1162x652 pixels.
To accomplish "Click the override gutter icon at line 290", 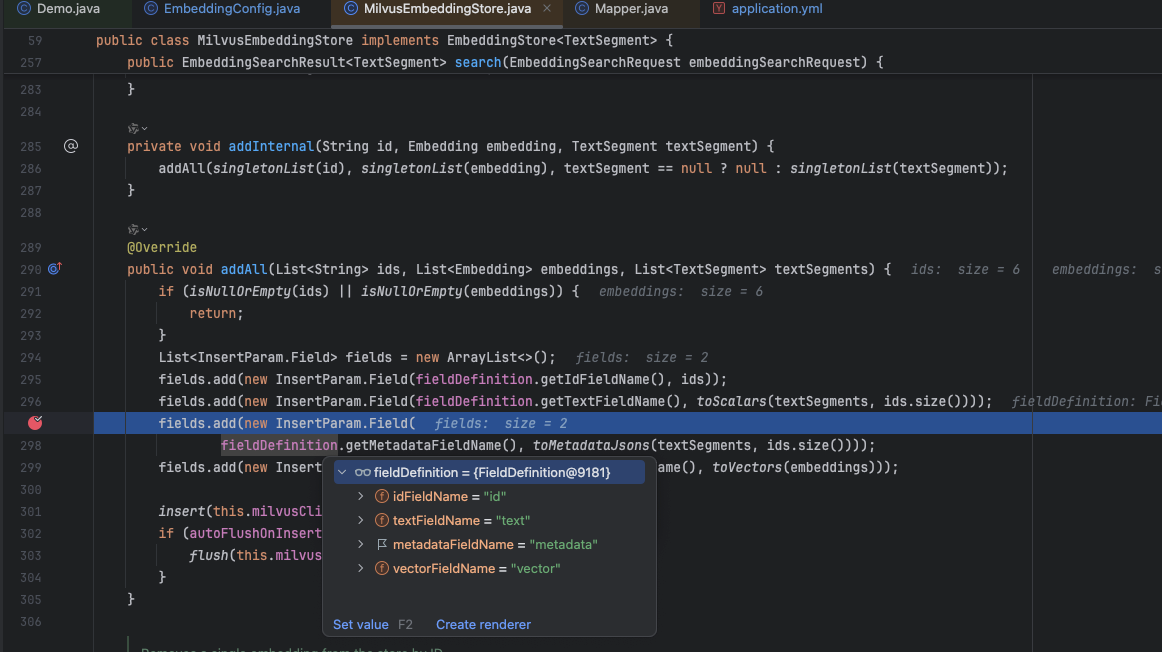I will tap(54, 269).
